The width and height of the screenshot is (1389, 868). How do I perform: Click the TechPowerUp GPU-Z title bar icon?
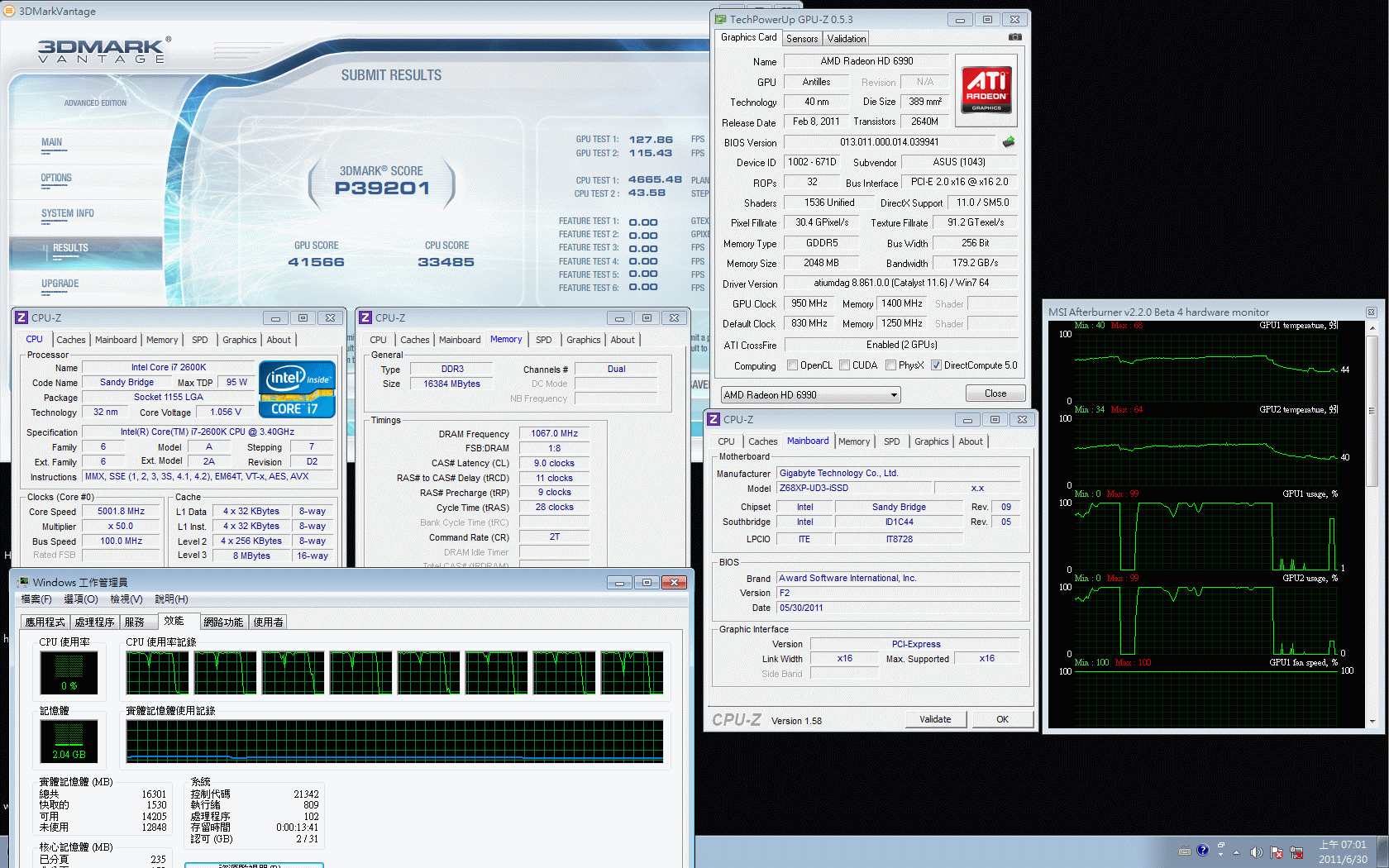coord(720,19)
